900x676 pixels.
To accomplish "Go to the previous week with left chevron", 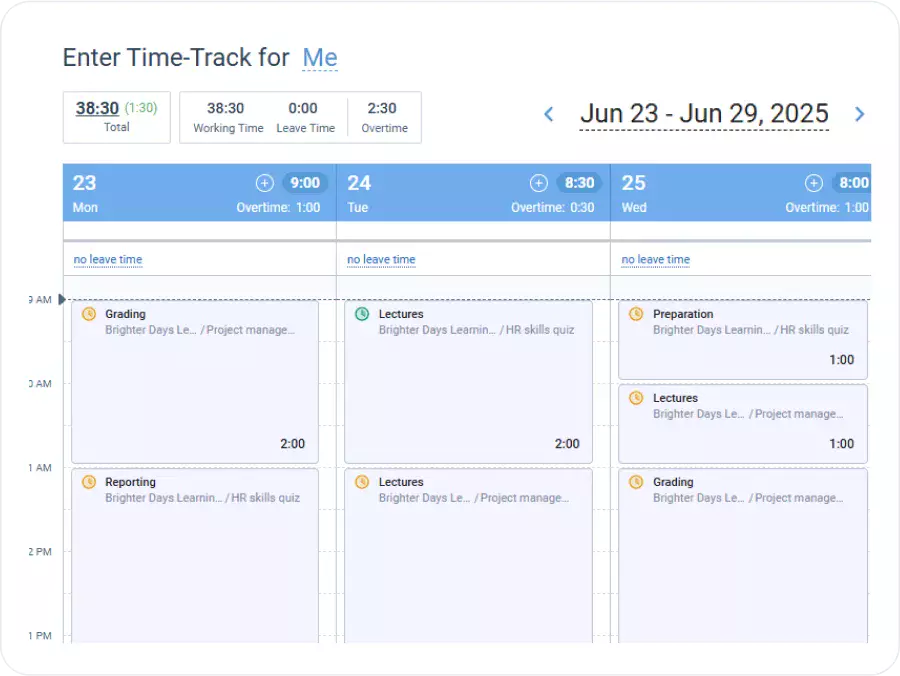I will click(548, 113).
